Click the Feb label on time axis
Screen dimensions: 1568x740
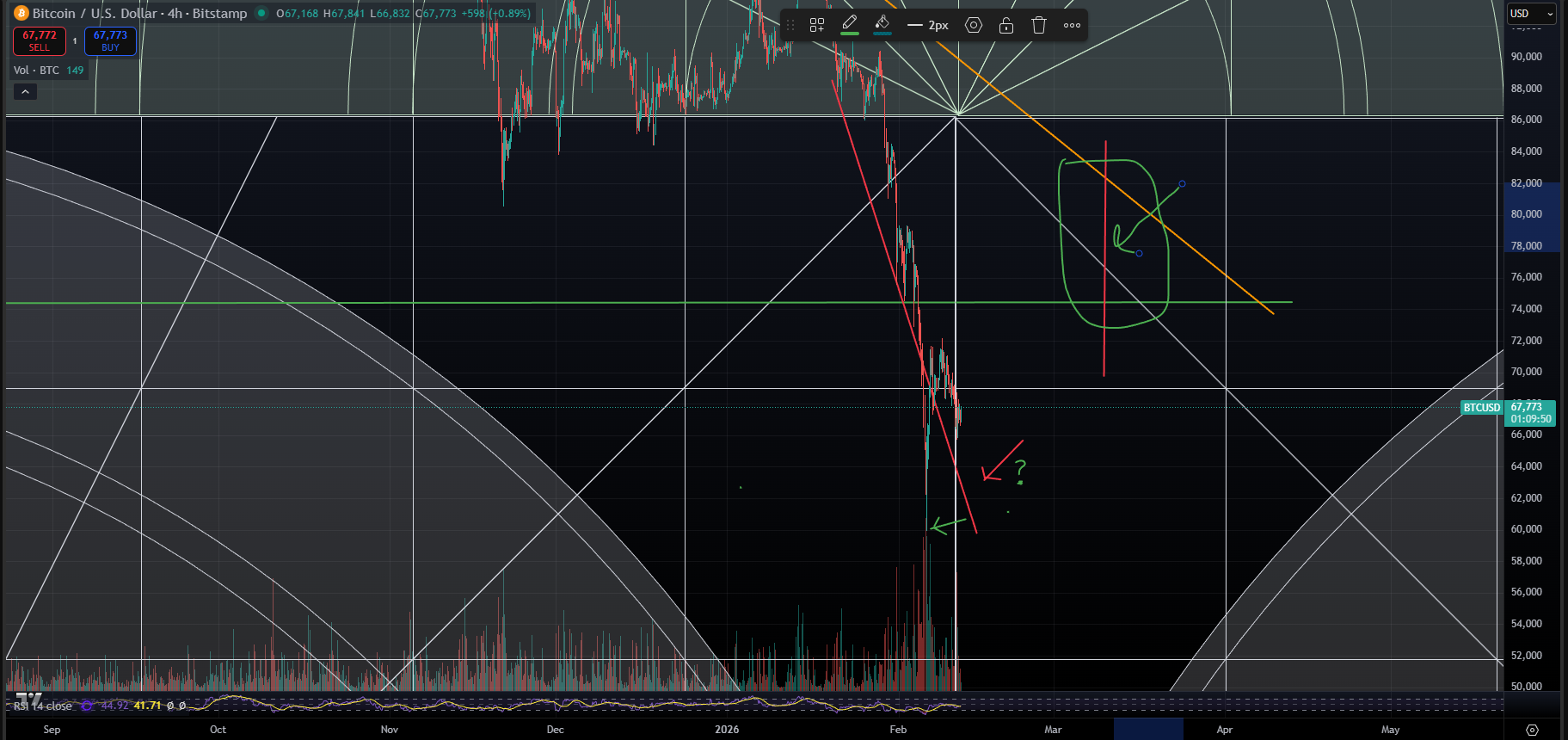click(x=898, y=729)
